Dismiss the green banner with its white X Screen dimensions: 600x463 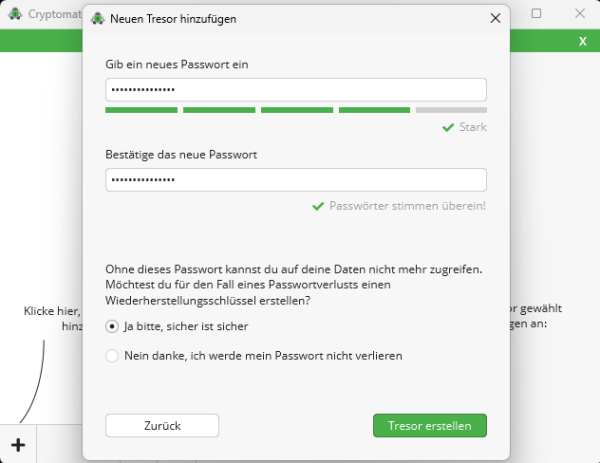(x=582, y=41)
